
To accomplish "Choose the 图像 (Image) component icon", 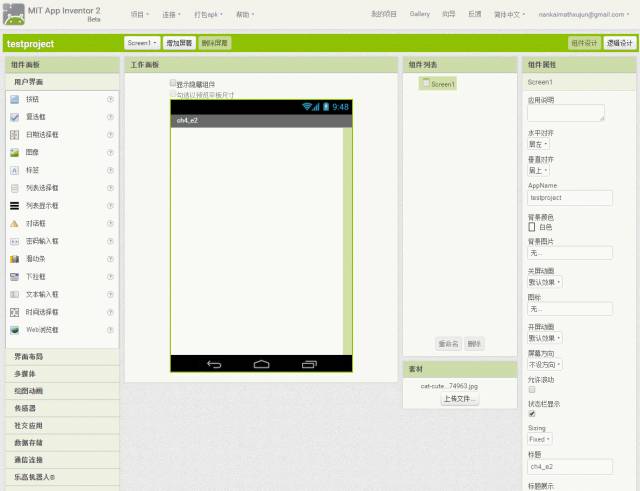I will (x=14, y=153).
